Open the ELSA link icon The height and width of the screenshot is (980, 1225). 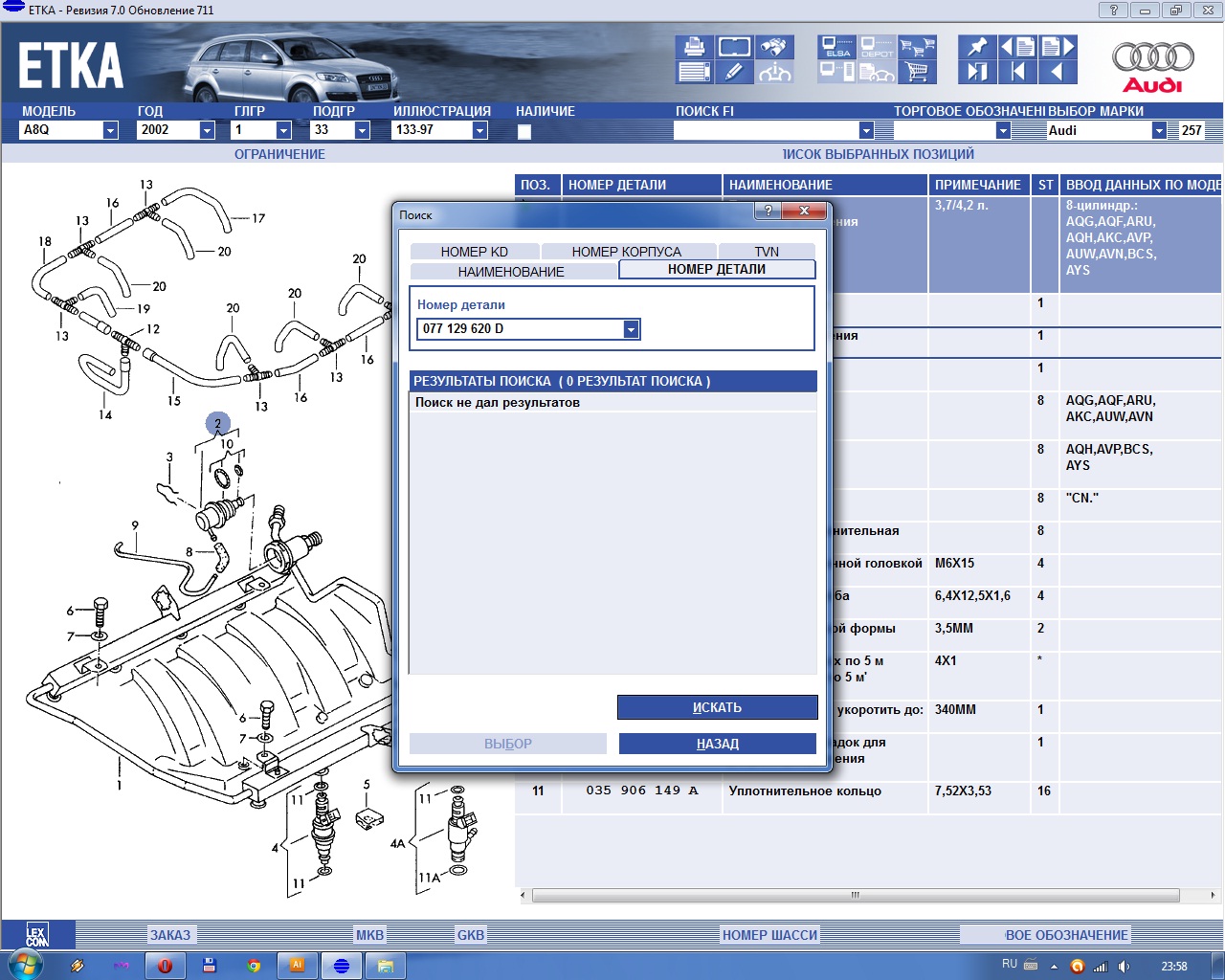click(x=838, y=47)
